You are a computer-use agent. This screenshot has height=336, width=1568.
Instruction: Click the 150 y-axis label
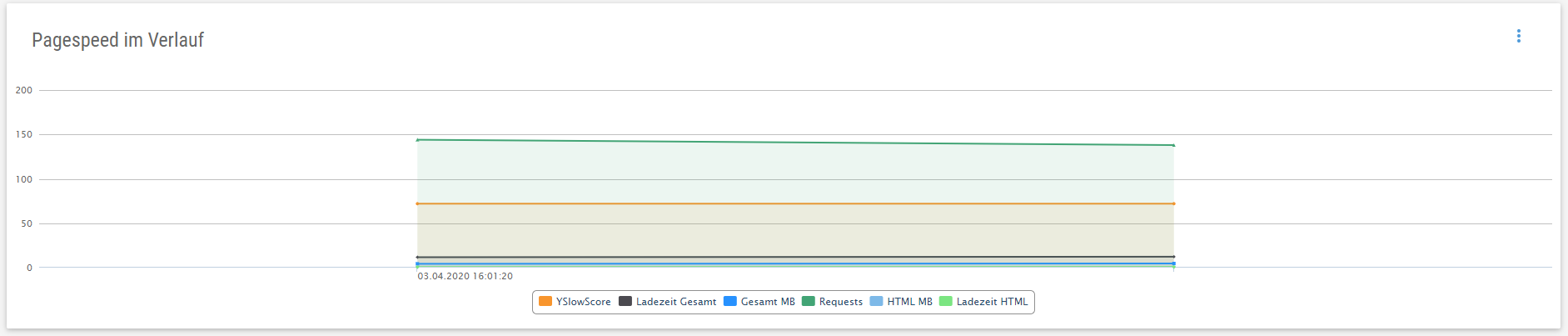[x=24, y=134]
